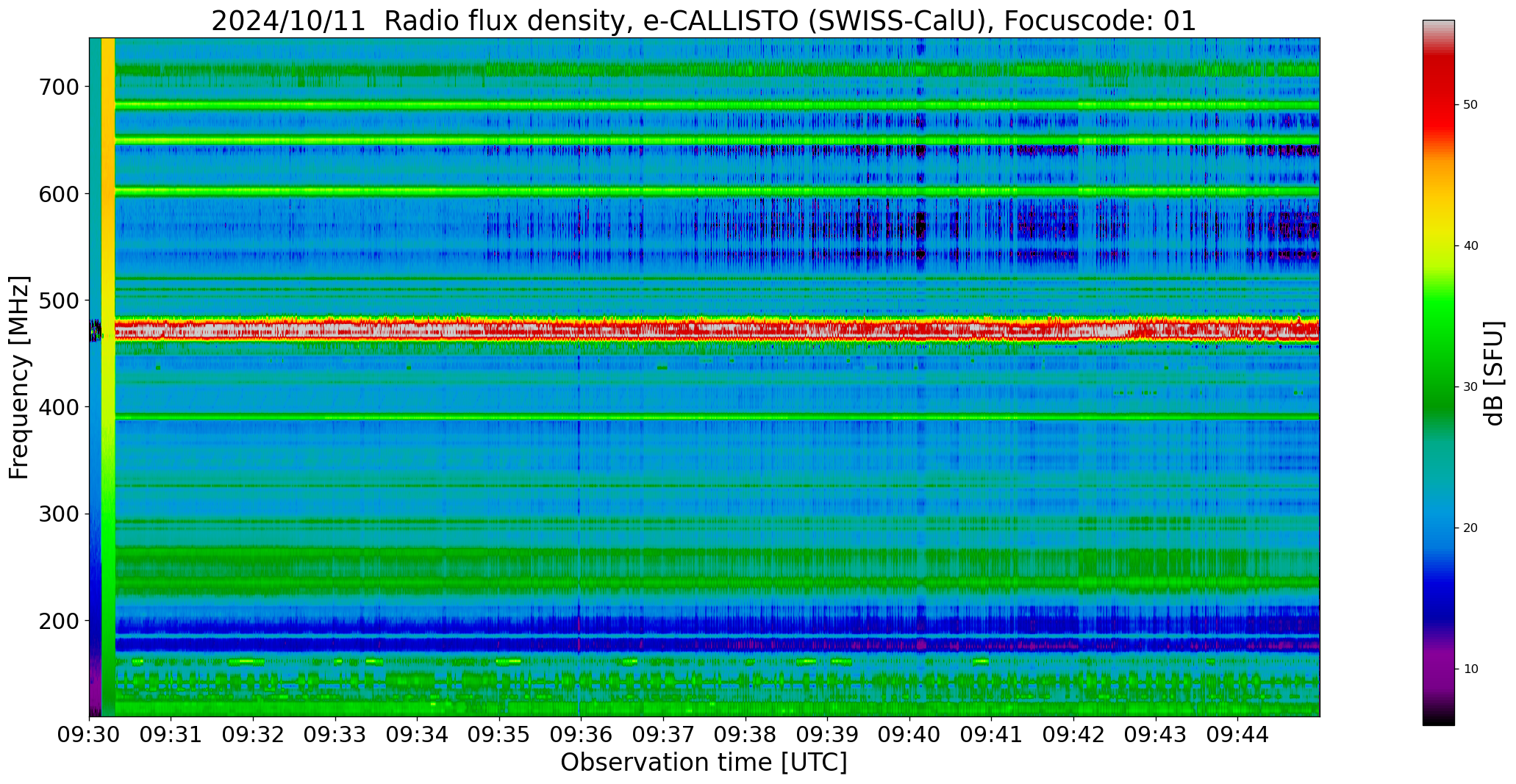Click the vertical yellow-orange calibration stripe at 09:30
This screenshot has width=1516, height=784.
point(108,377)
